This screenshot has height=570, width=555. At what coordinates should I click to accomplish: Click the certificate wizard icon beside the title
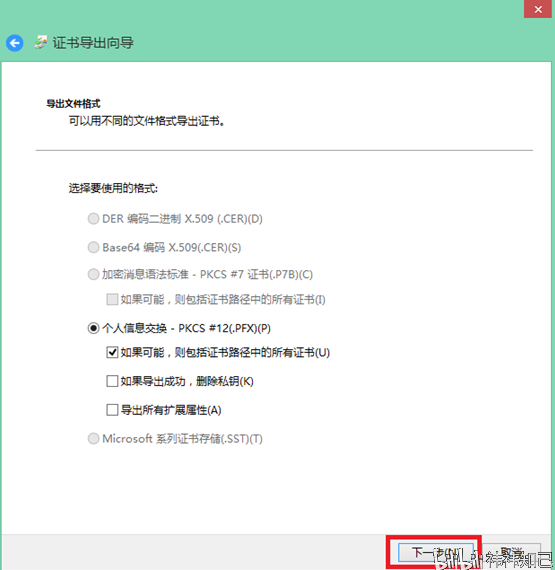click(x=41, y=43)
